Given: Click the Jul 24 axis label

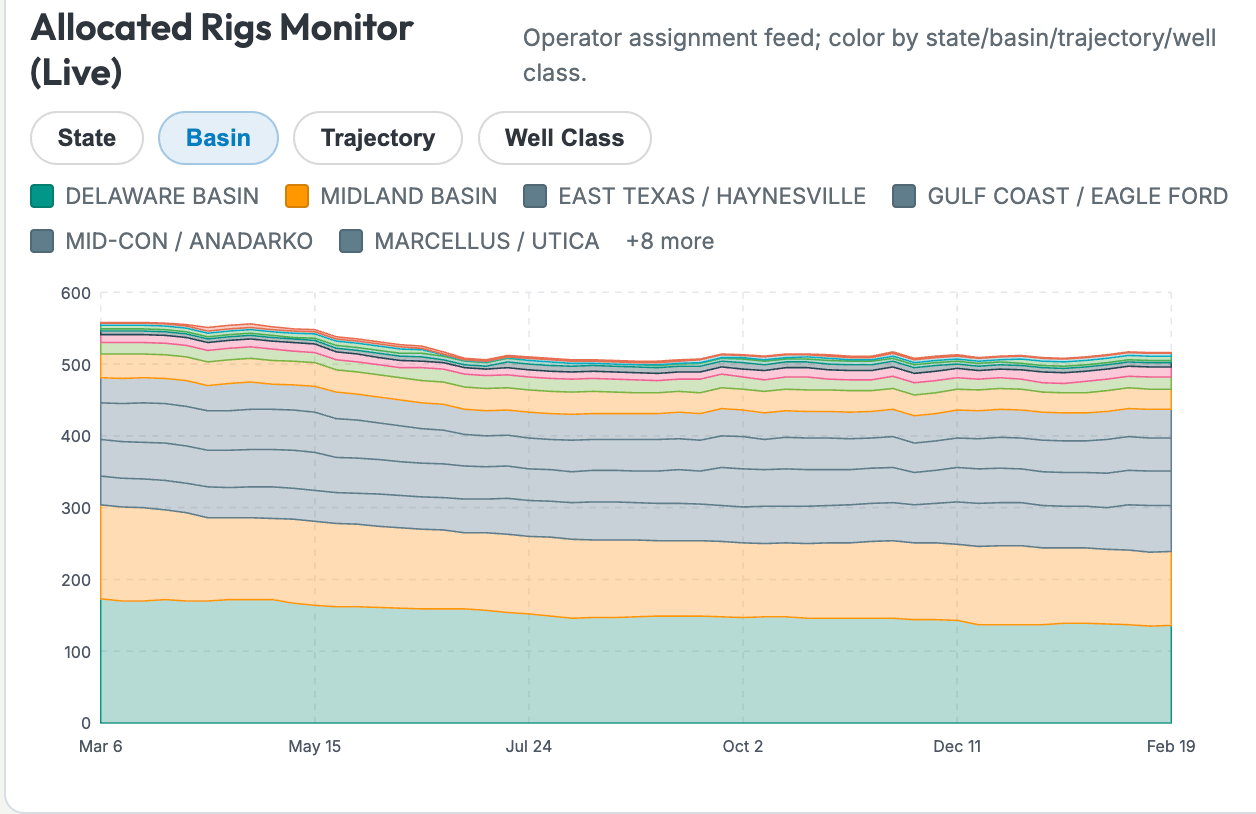Looking at the screenshot, I should (x=529, y=746).
